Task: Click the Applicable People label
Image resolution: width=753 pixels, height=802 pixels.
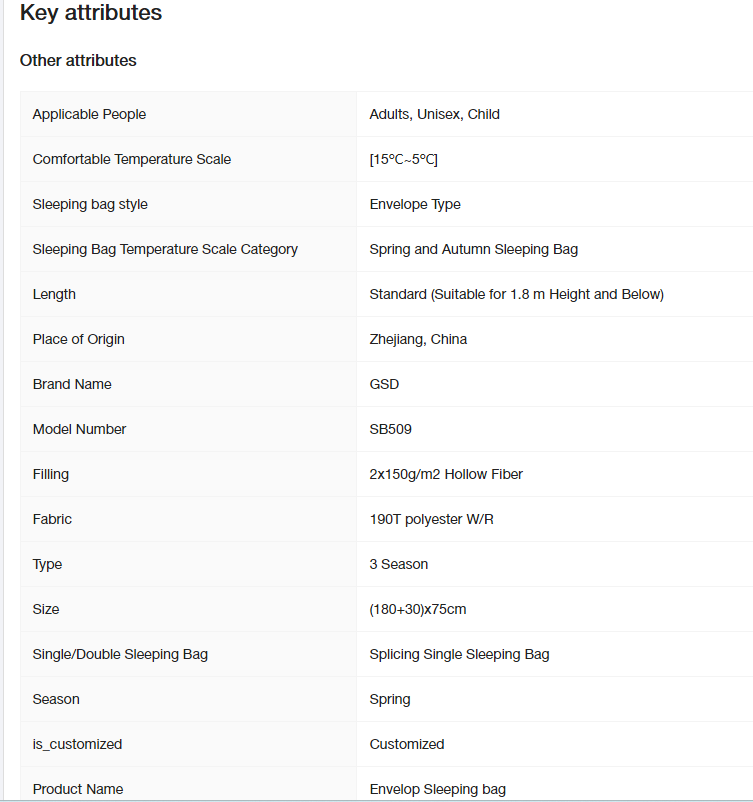Action: click(x=89, y=114)
